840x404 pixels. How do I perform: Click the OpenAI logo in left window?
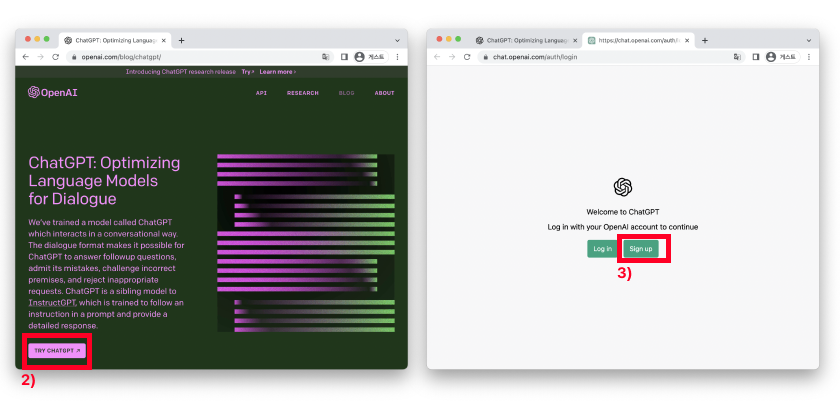[52, 92]
